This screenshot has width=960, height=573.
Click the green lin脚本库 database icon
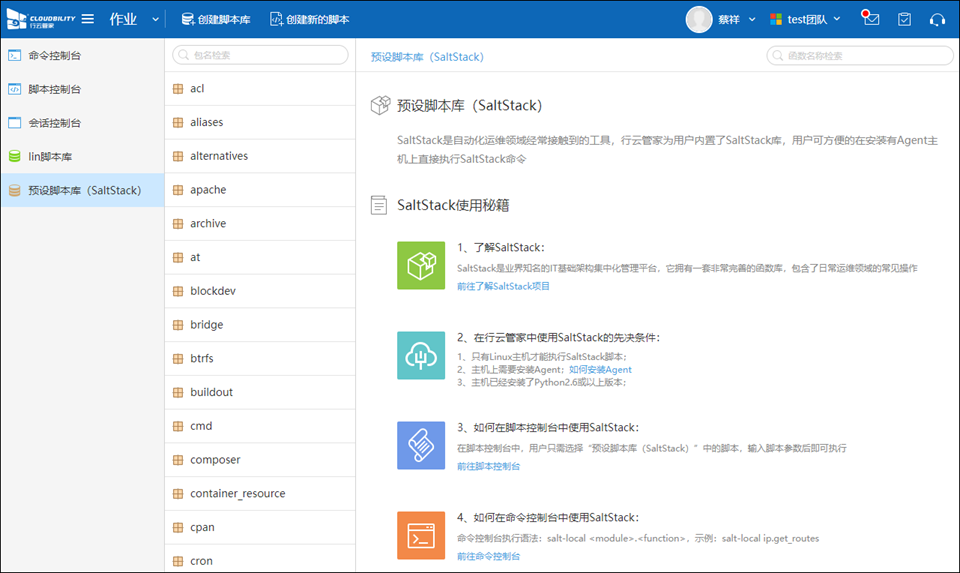point(15,156)
